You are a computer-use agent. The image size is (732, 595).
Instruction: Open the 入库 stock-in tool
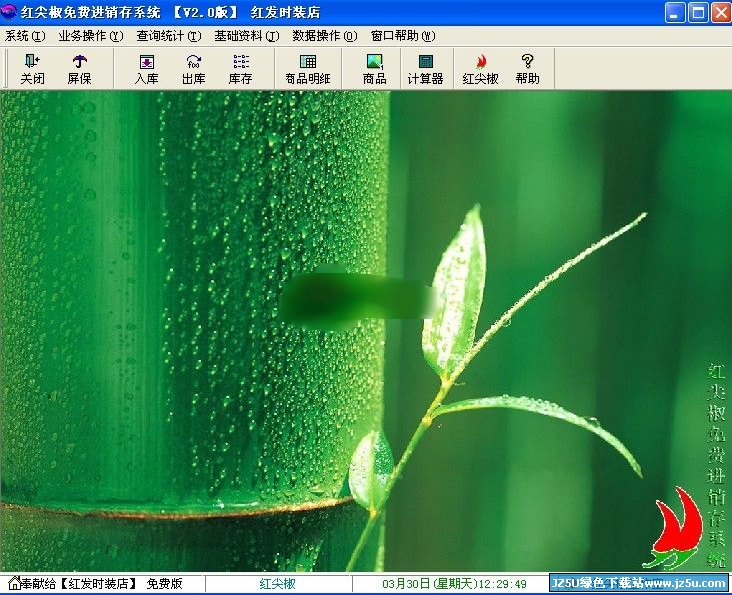tap(146, 68)
